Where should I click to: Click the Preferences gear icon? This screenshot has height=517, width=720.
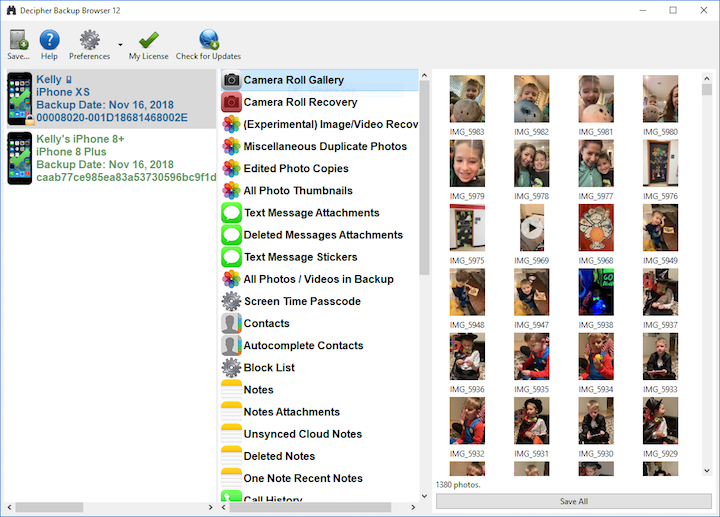pyautogui.click(x=89, y=41)
